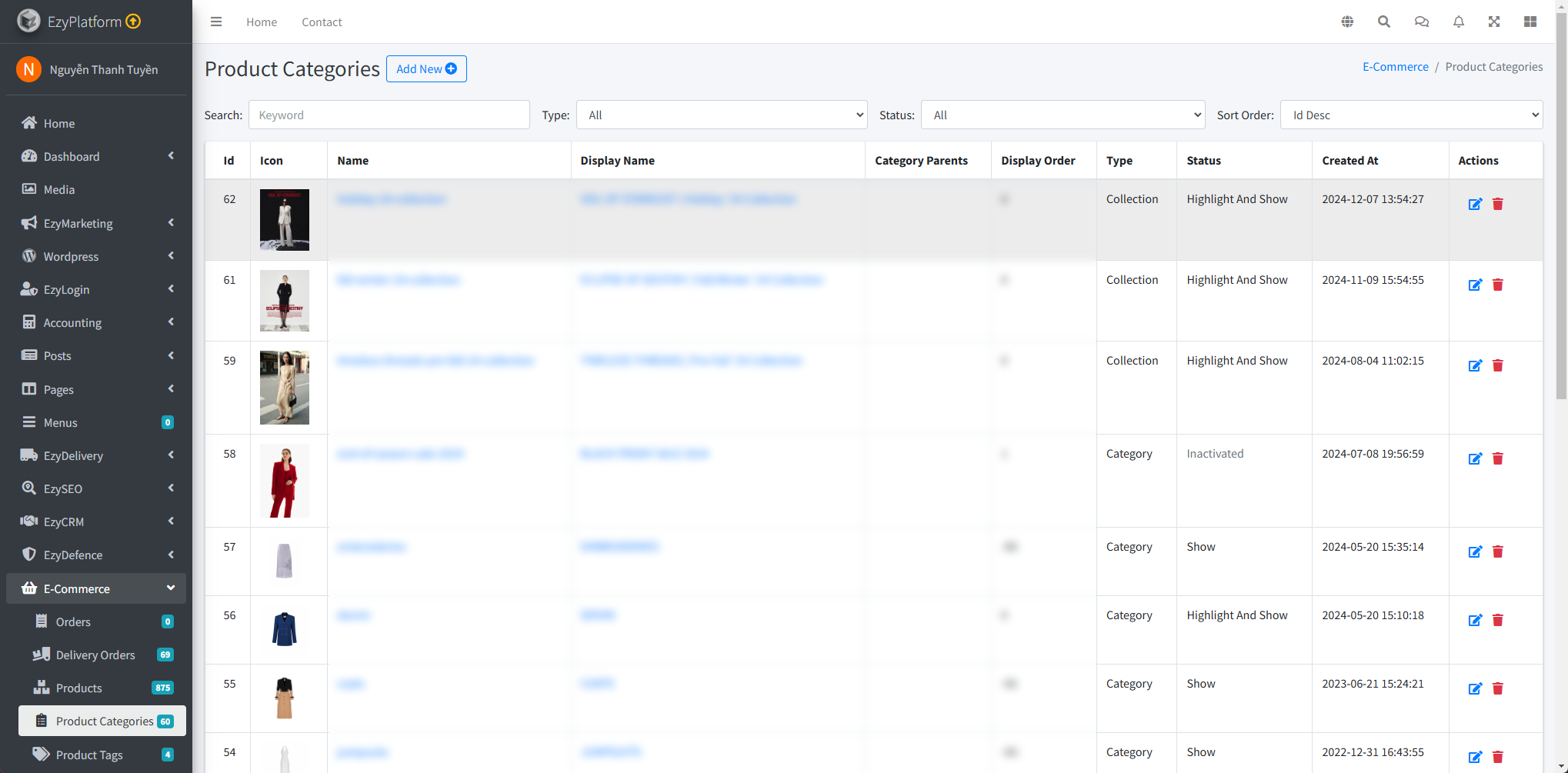Open the chat messages icon
Image resolution: width=1568 pixels, height=773 pixels.
(x=1421, y=22)
